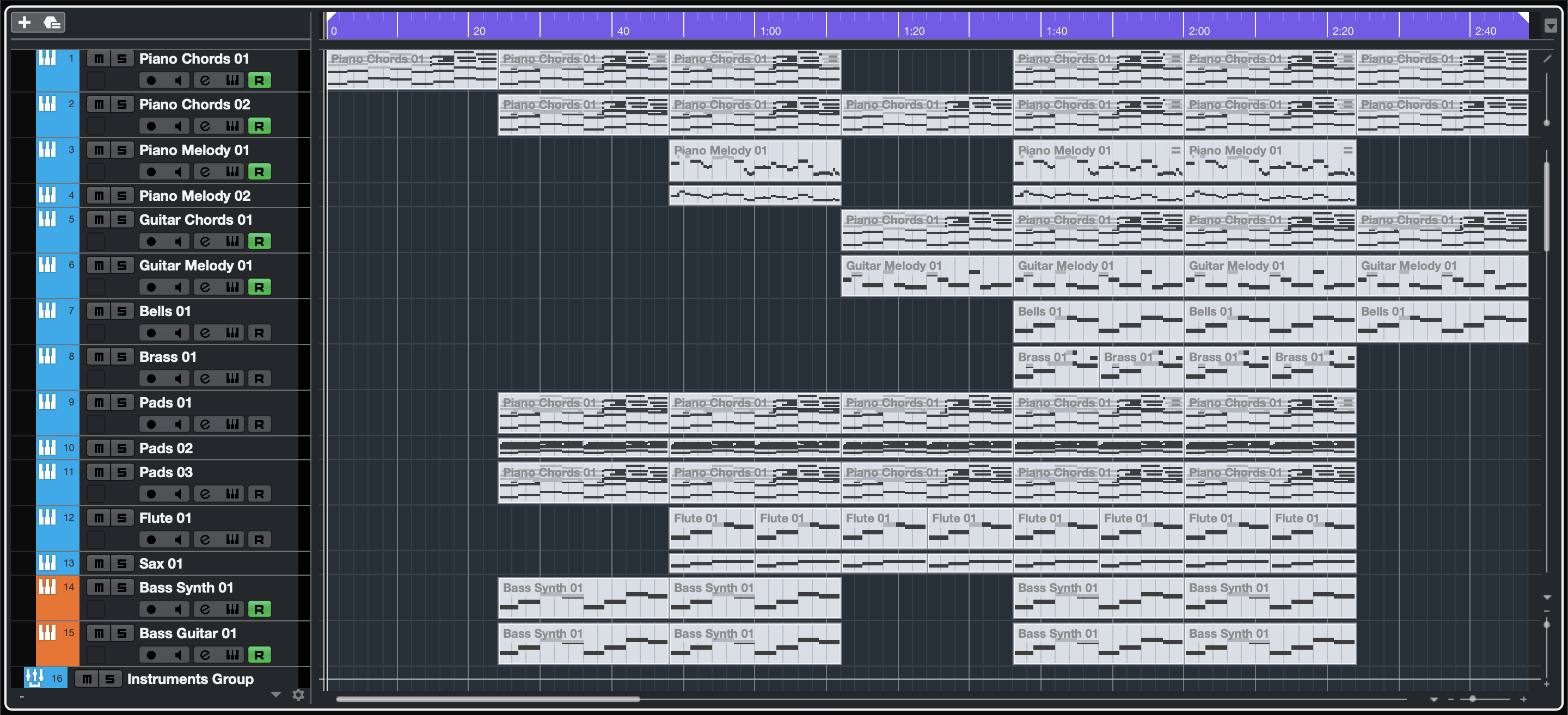Click the vertical zoom slider handle
Screen dimensions: 1568x715
pyautogui.click(x=1547, y=624)
